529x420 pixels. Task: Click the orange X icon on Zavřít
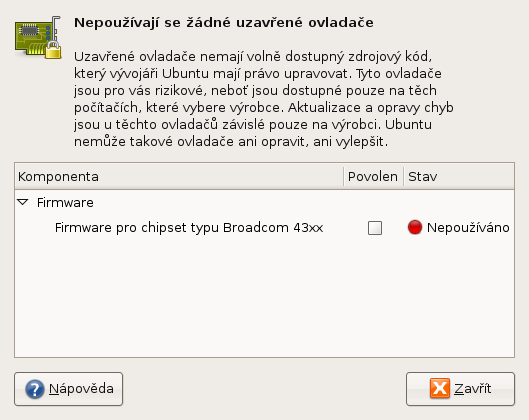tap(440, 388)
